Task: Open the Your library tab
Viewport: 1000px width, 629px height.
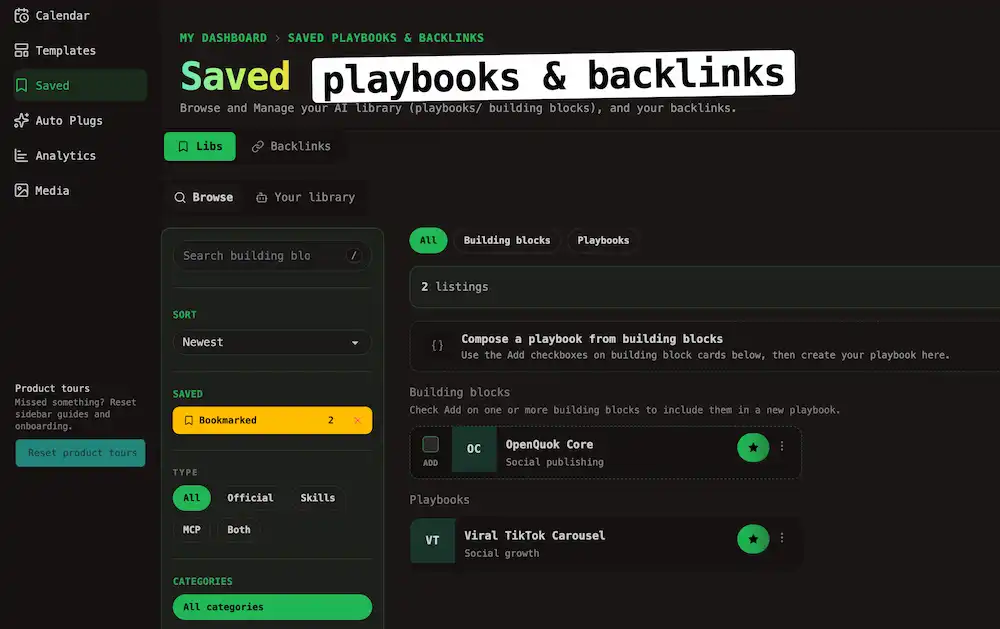Action: (x=305, y=198)
